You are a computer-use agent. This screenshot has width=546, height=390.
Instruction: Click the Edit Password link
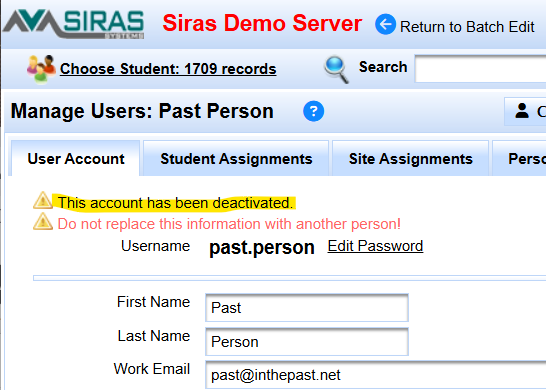[x=375, y=246]
